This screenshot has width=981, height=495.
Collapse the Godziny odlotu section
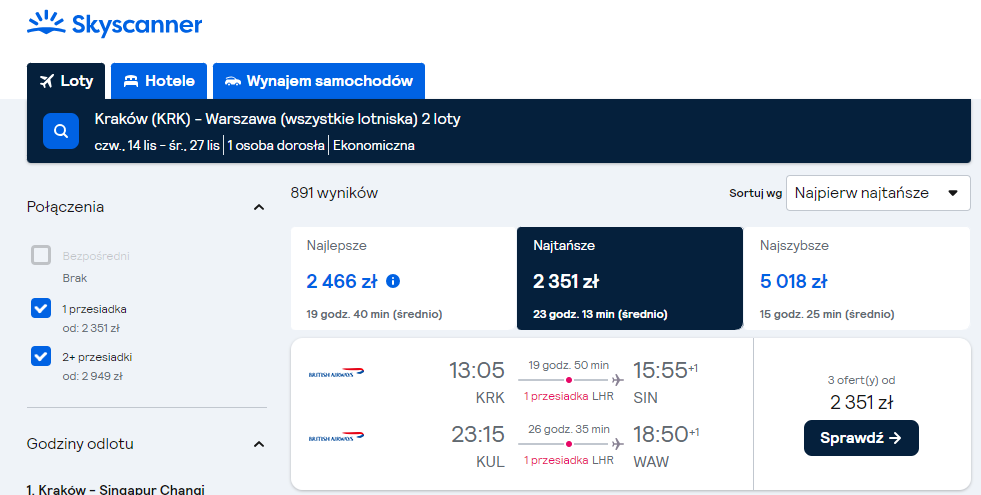pyautogui.click(x=259, y=444)
